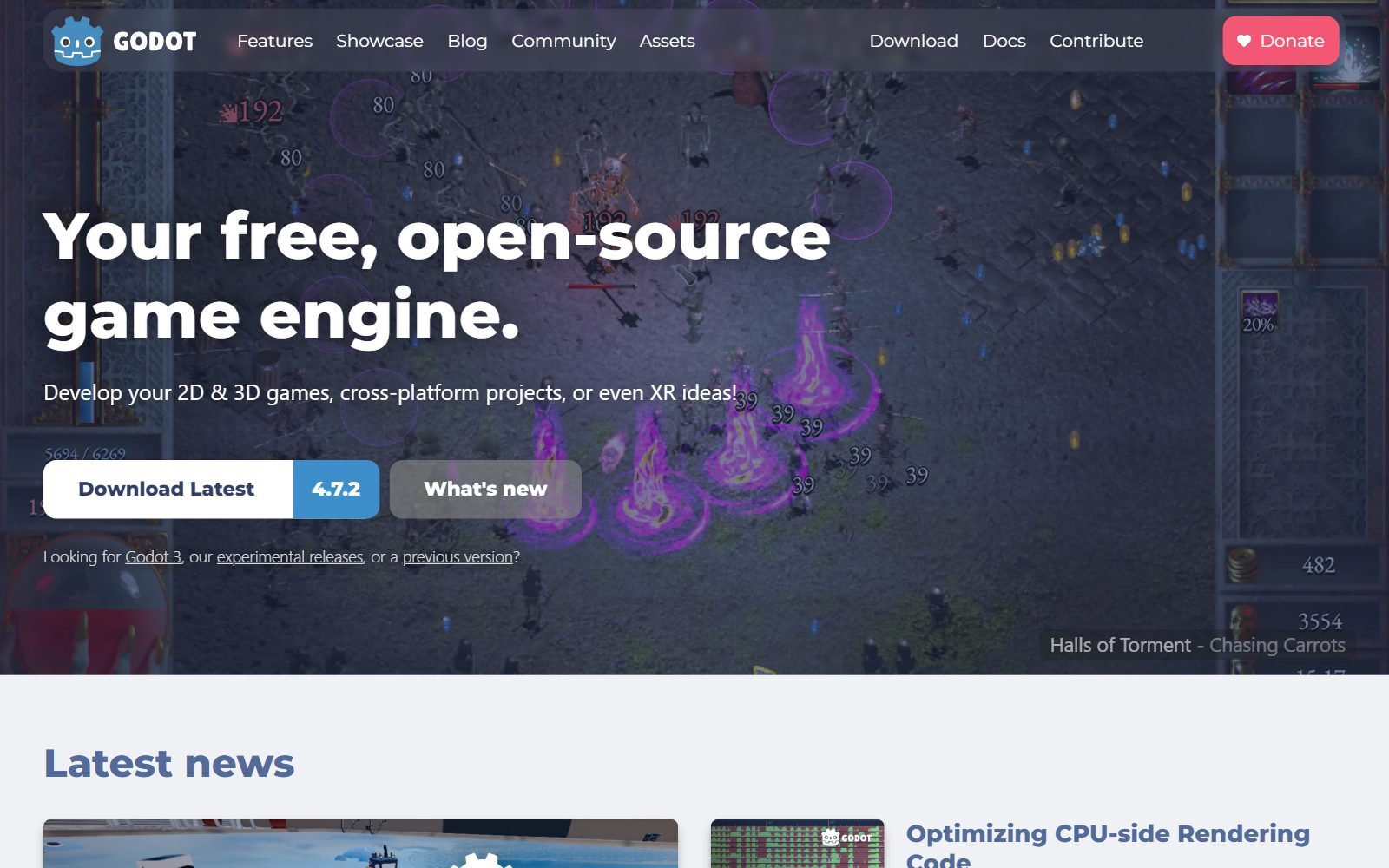
Task: Open the Features menu item
Action: click(x=274, y=41)
